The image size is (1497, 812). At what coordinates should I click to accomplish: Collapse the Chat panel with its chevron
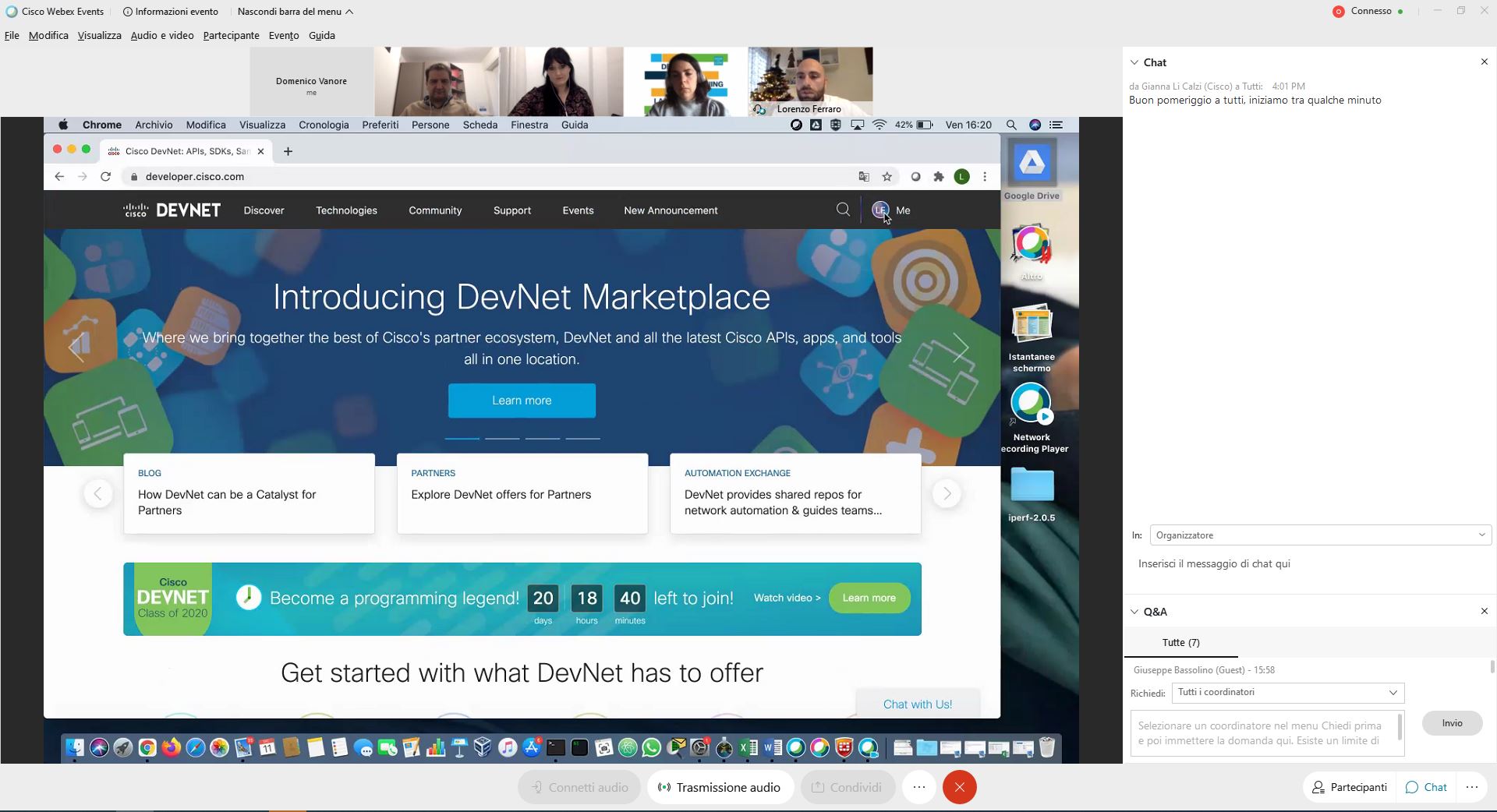pos(1134,62)
